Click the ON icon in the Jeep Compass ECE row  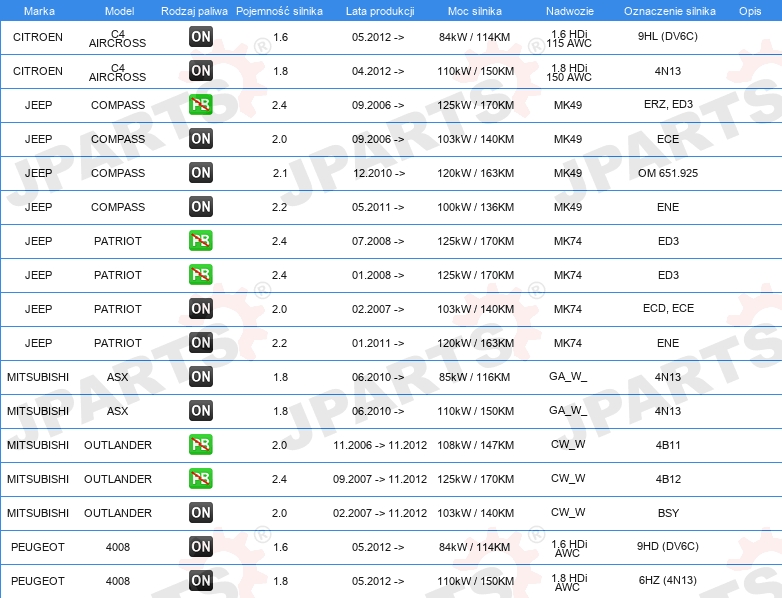point(201,139)
